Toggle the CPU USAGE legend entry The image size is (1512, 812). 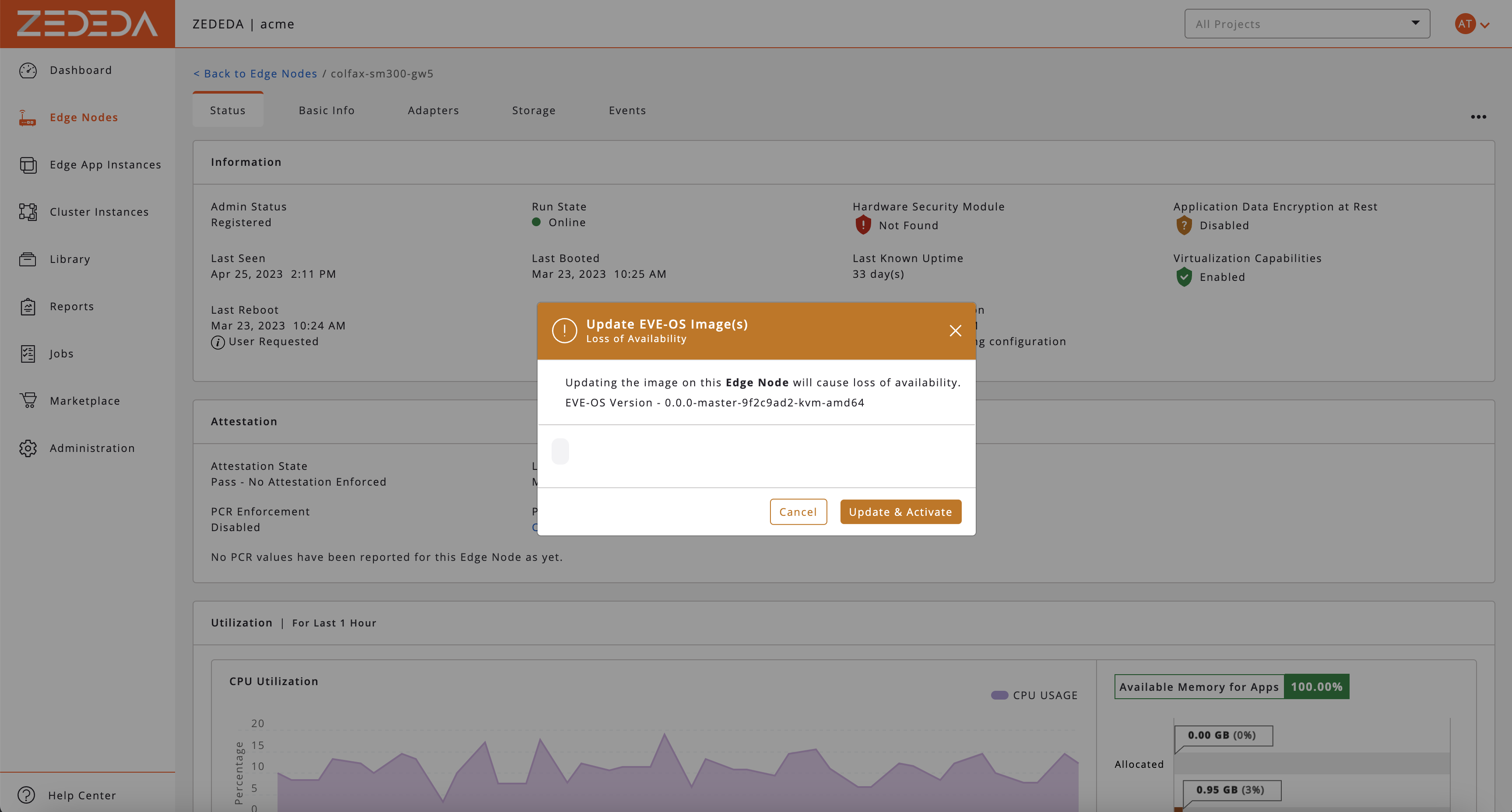tap(1034, 695)
